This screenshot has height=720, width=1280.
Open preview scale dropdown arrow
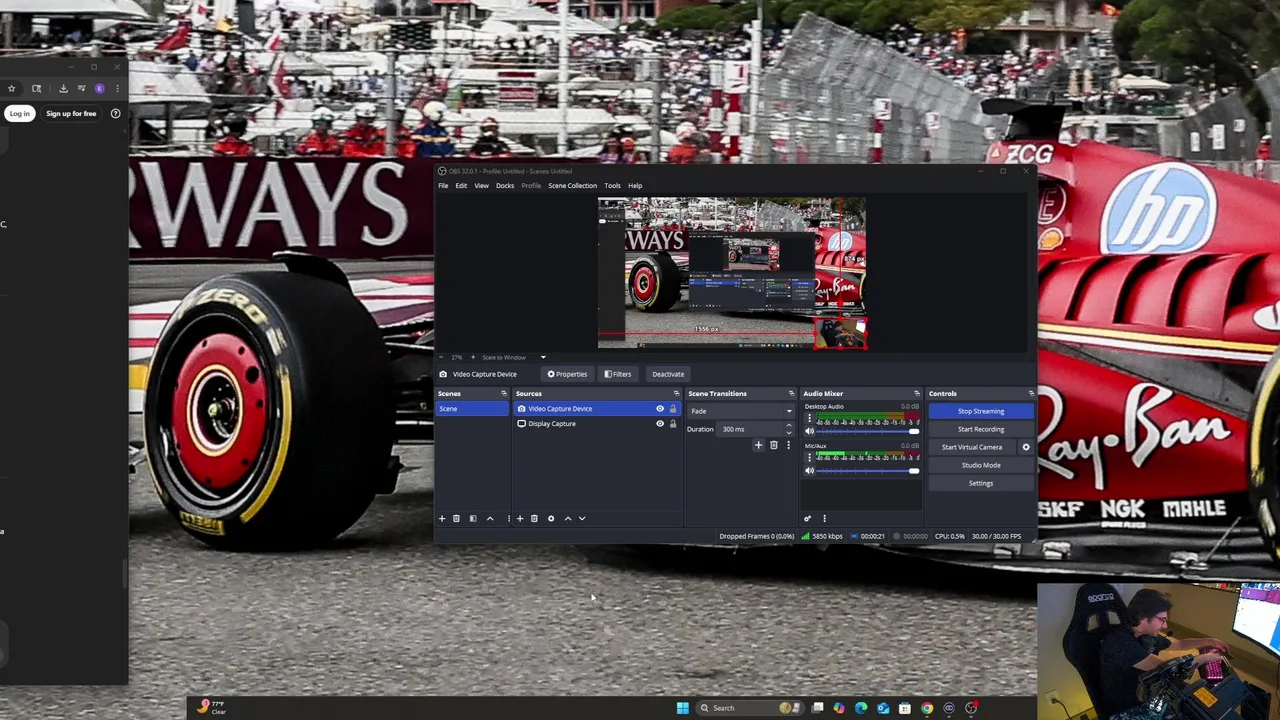543,357
